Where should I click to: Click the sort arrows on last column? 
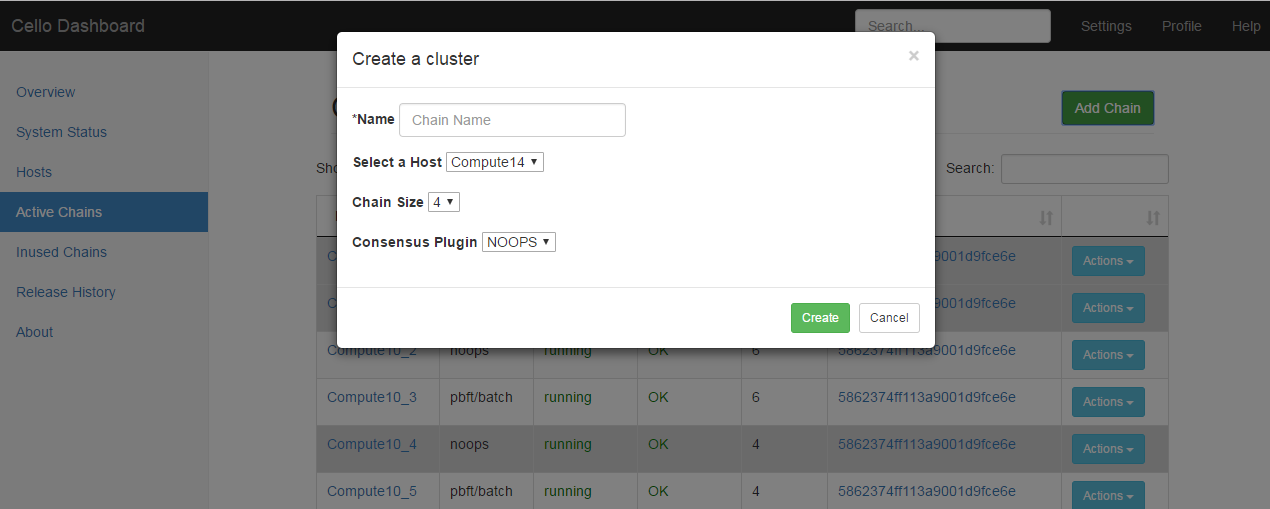click(1152, 217)
